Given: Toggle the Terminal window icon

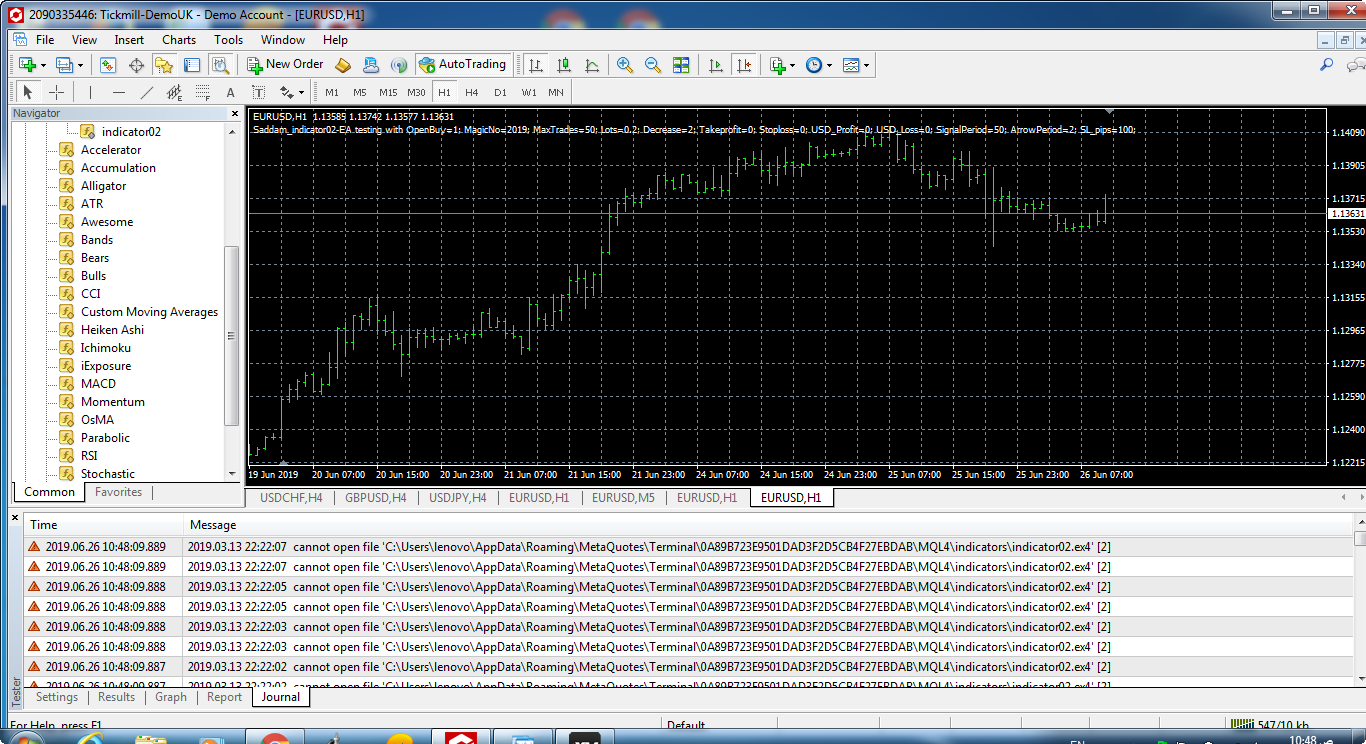Looking at the screenshot, I should pyautogui.click(x=192, y=65).
